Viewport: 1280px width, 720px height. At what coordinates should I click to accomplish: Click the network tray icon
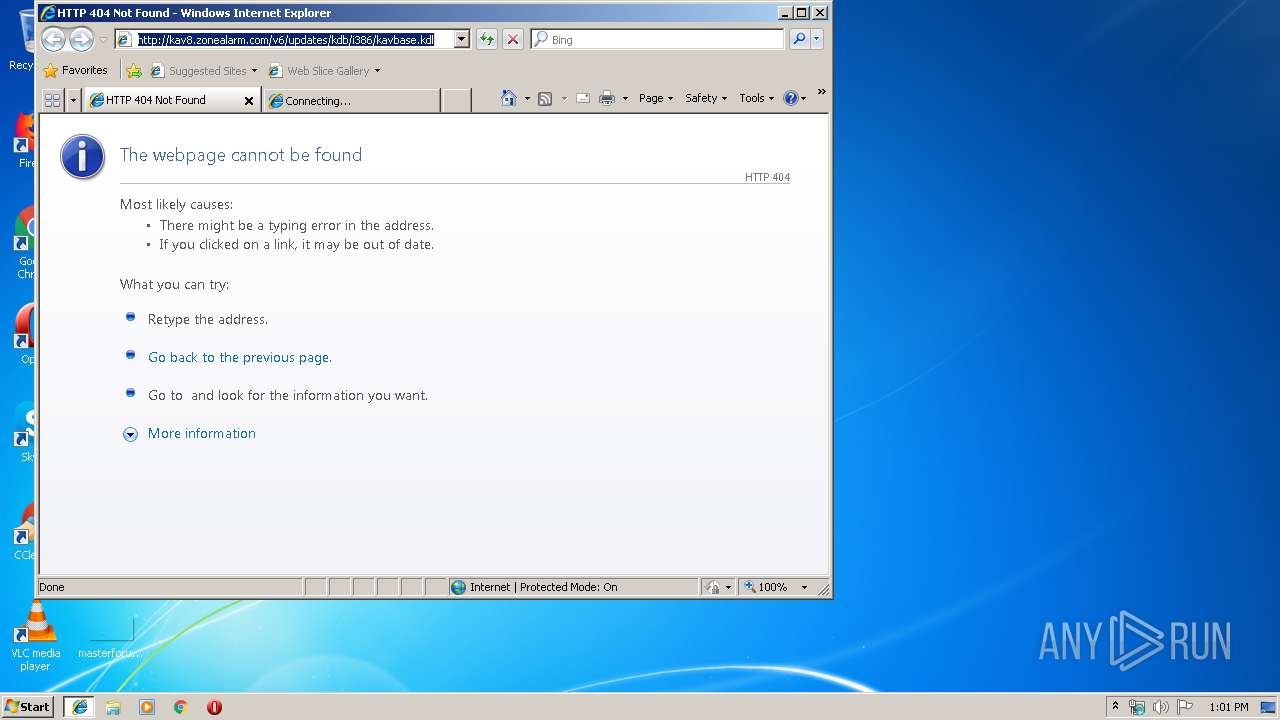pos(1137,707)
